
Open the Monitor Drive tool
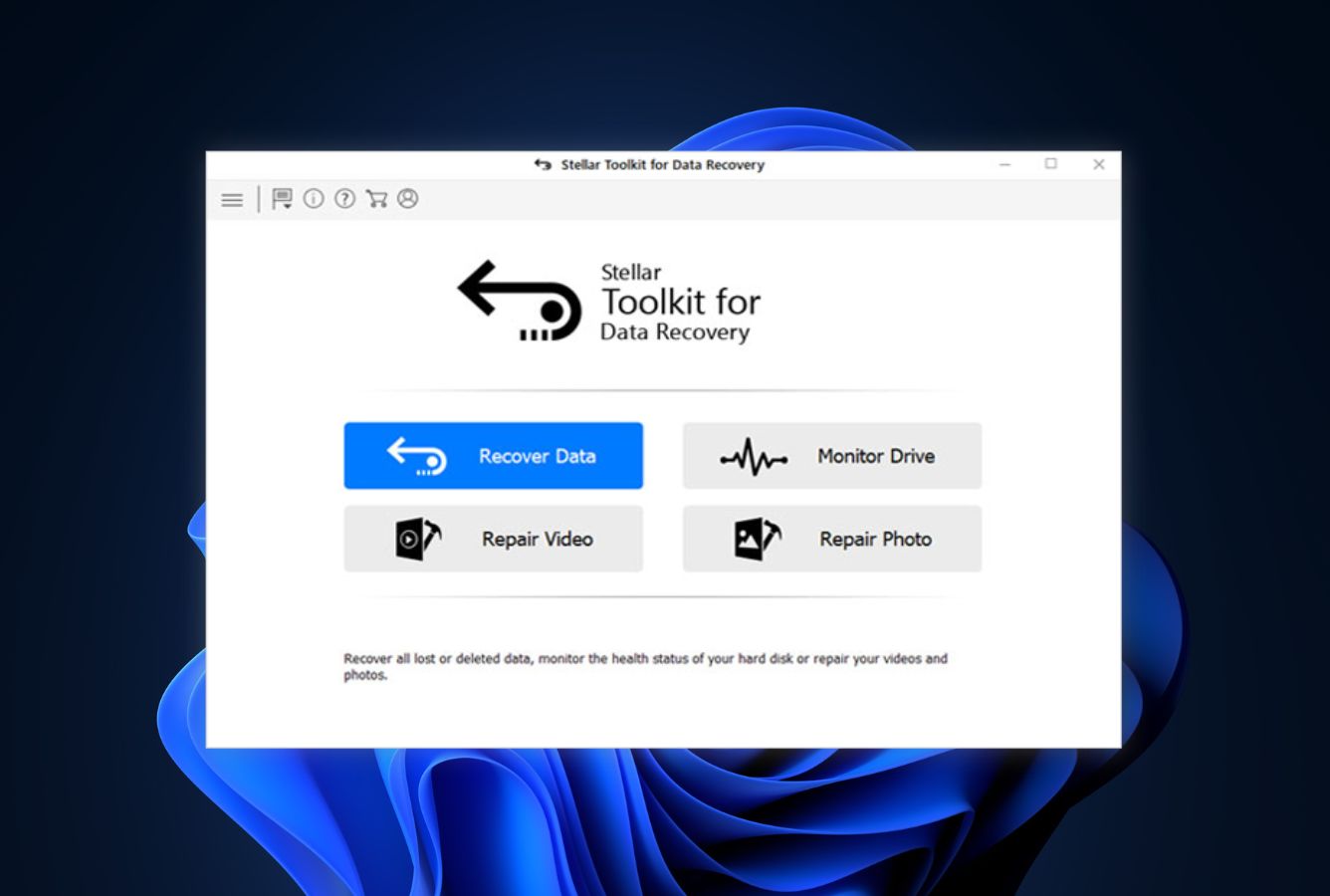[x=832, y=456]
